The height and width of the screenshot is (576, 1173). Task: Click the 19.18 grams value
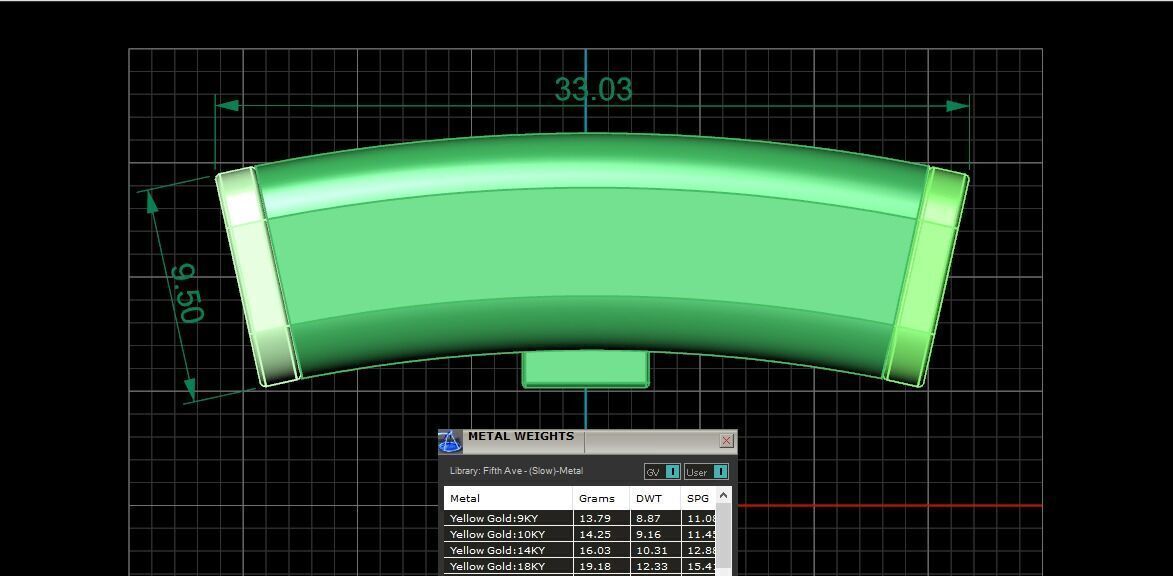click(594, 566)
